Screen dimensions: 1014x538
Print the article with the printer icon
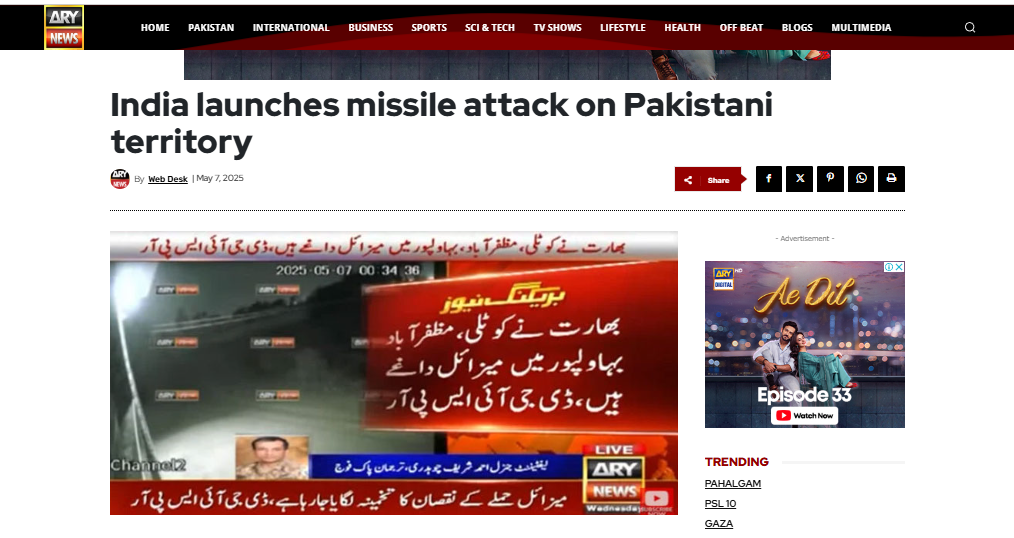click(891, 179)
